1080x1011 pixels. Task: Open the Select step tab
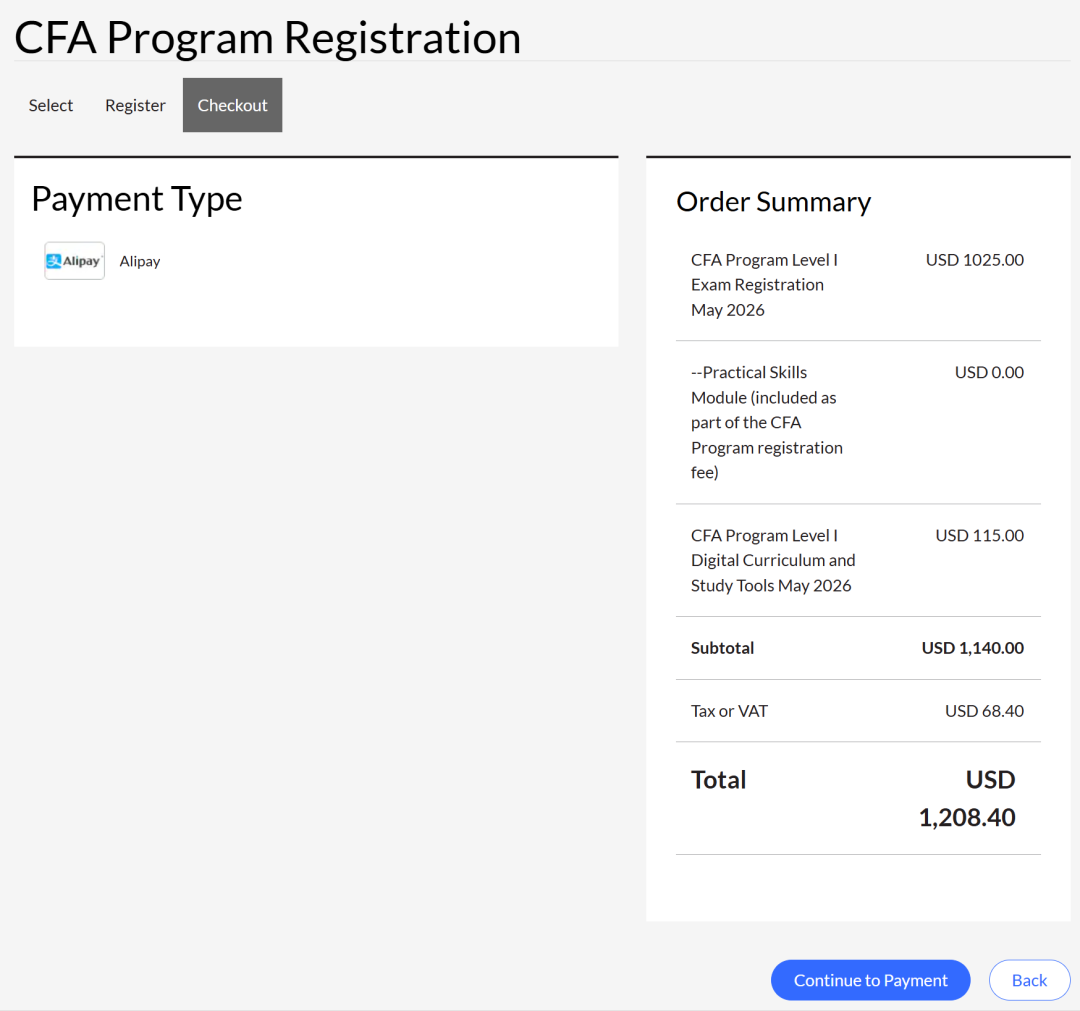tap(51, 105)
